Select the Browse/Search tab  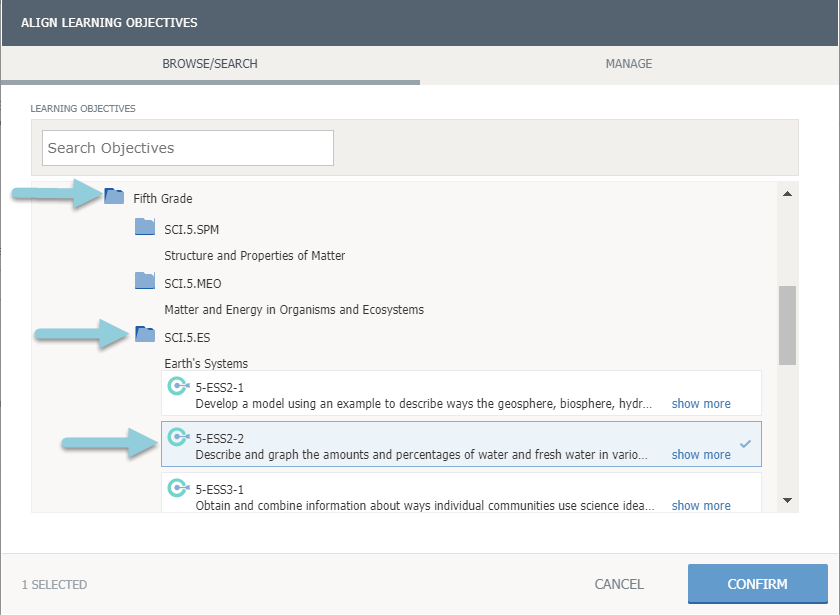[x=210, y=64]
